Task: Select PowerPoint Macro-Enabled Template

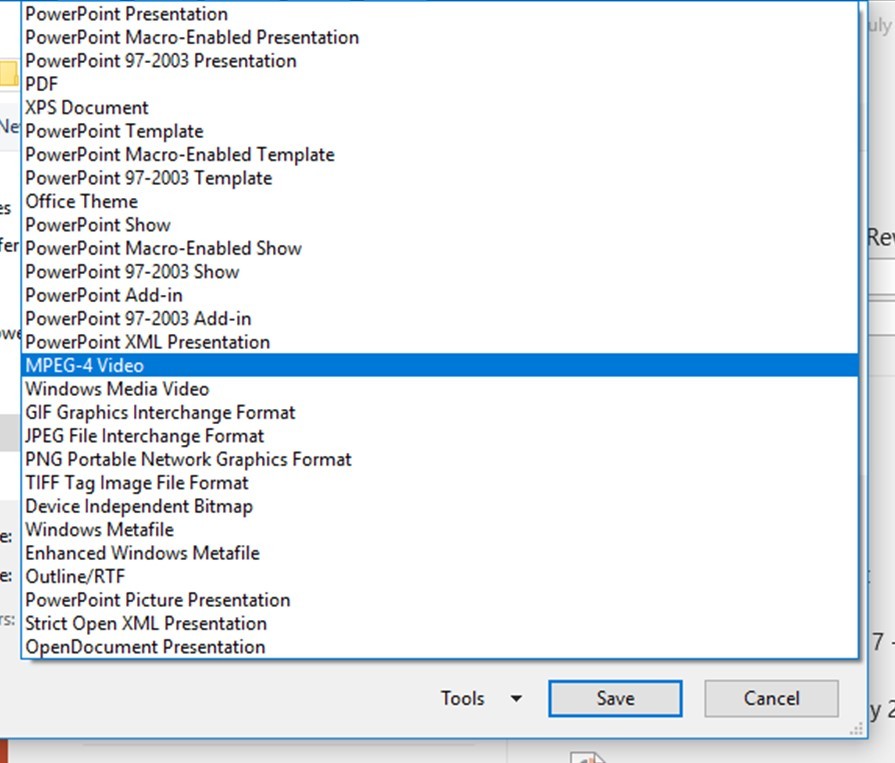Action: pyautogui.click(x=440, y=154)
